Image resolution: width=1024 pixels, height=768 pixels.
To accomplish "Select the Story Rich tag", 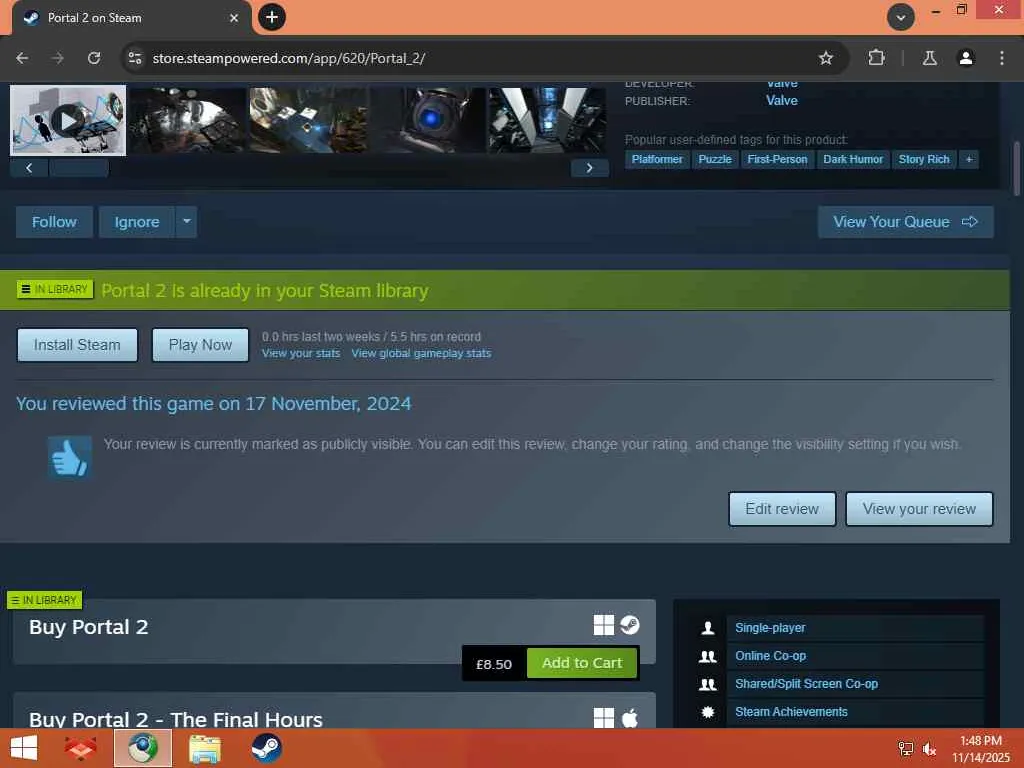I will pos(924,159).
